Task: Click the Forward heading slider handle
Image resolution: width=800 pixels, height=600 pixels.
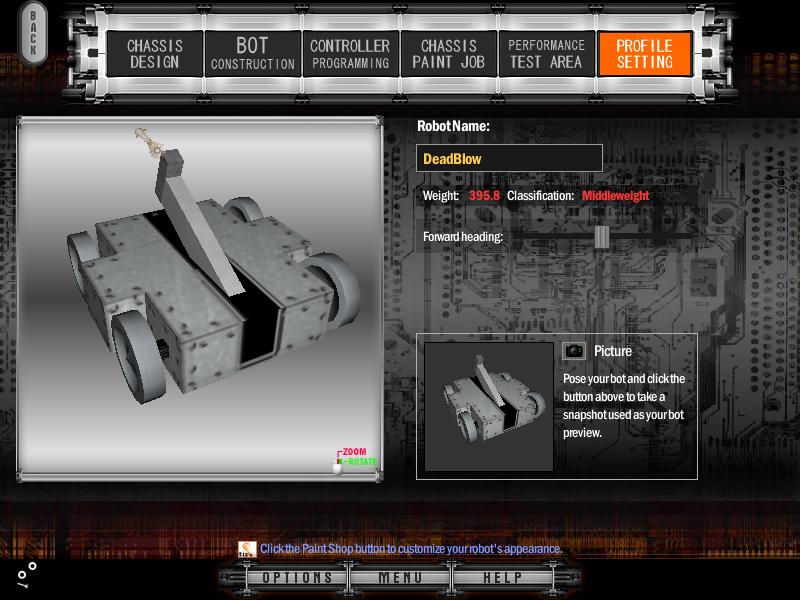Action: [602, 237]
